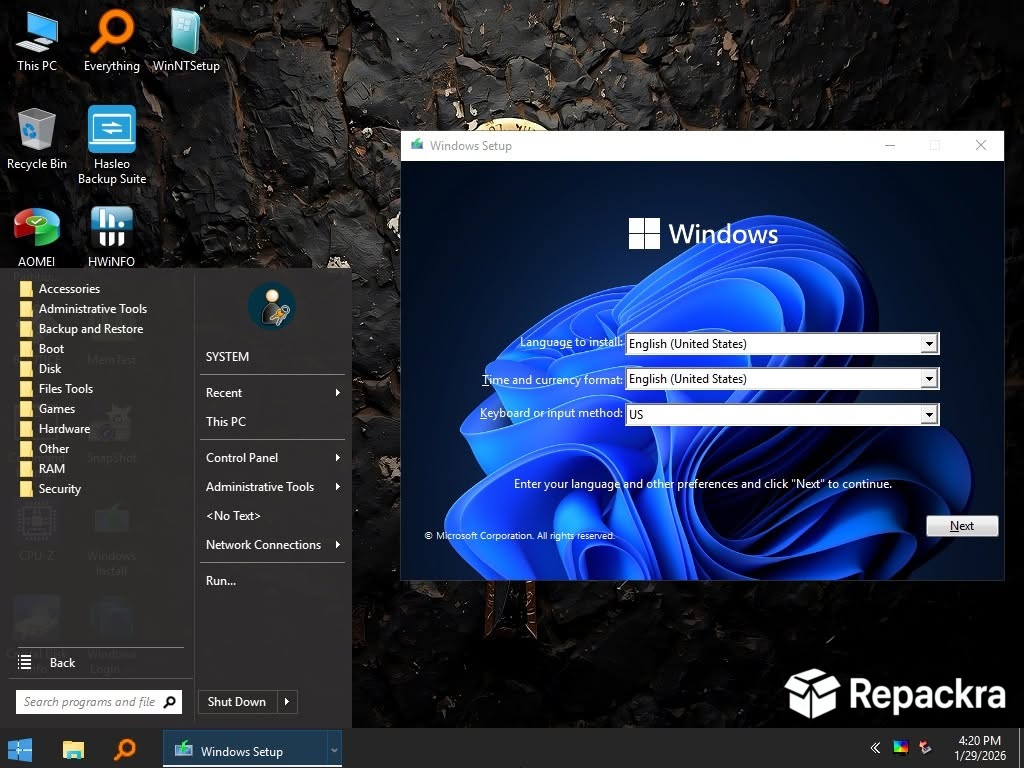Click the SYSTEM user avatar picture

[272, 306]
